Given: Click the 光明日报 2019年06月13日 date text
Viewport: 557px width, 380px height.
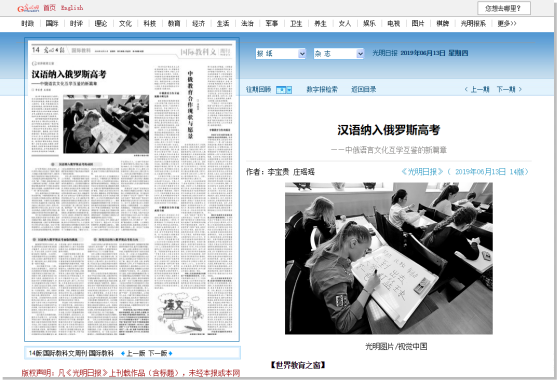Looking at the screenshot, I should tap(420, 53).
